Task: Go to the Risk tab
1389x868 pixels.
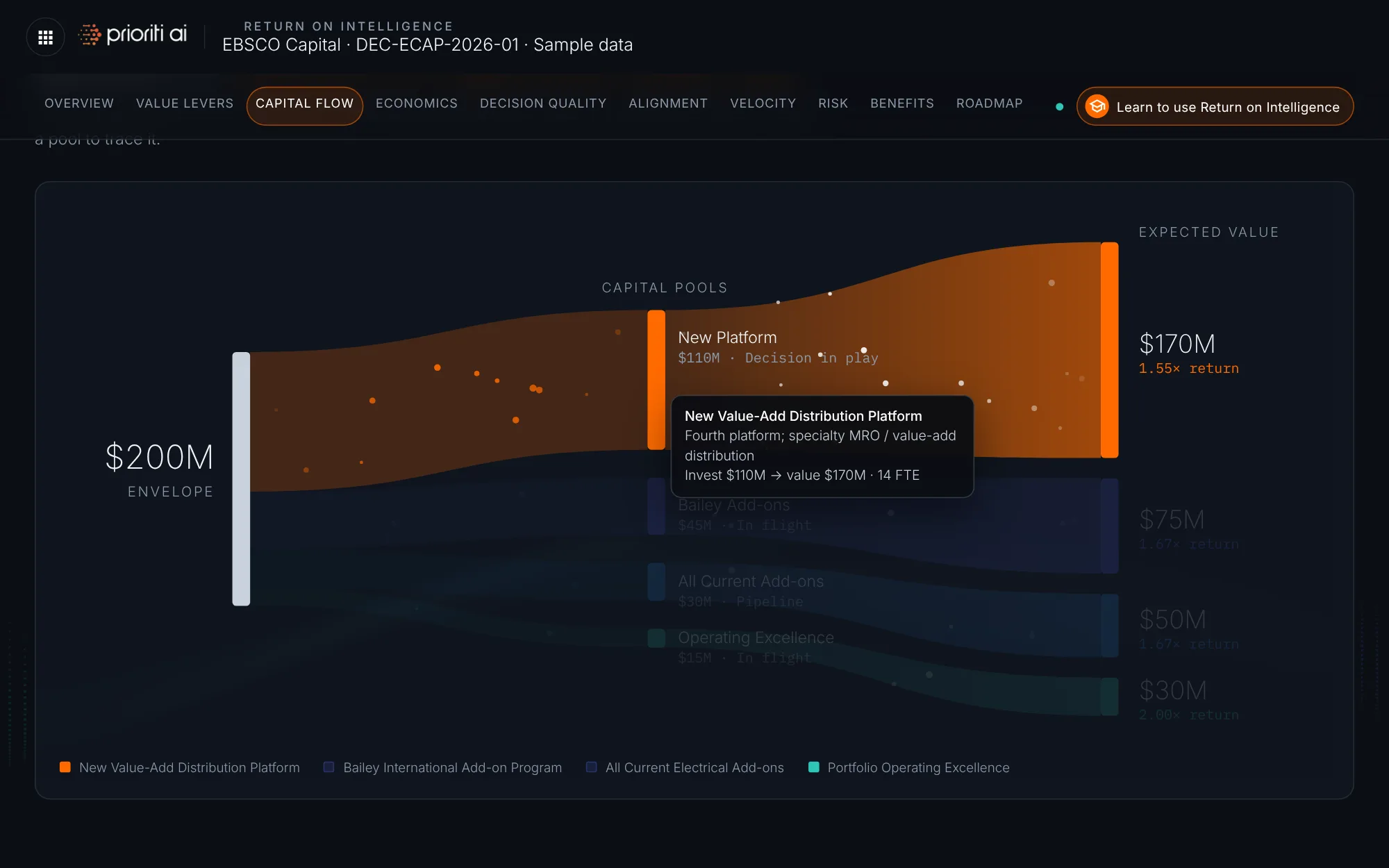Action: click(833, 103)
